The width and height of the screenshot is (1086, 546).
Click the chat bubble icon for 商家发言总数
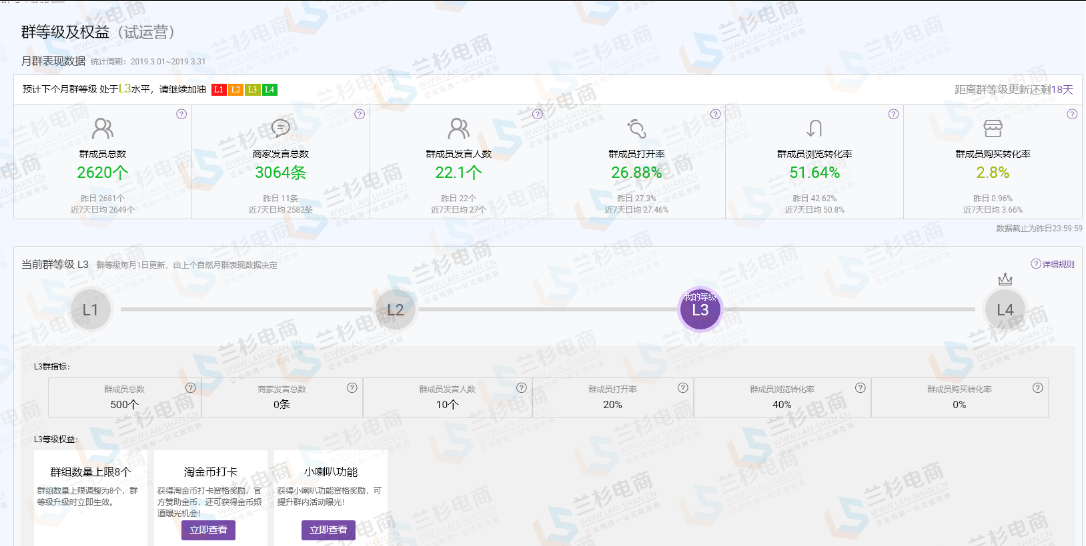(281, 128)
